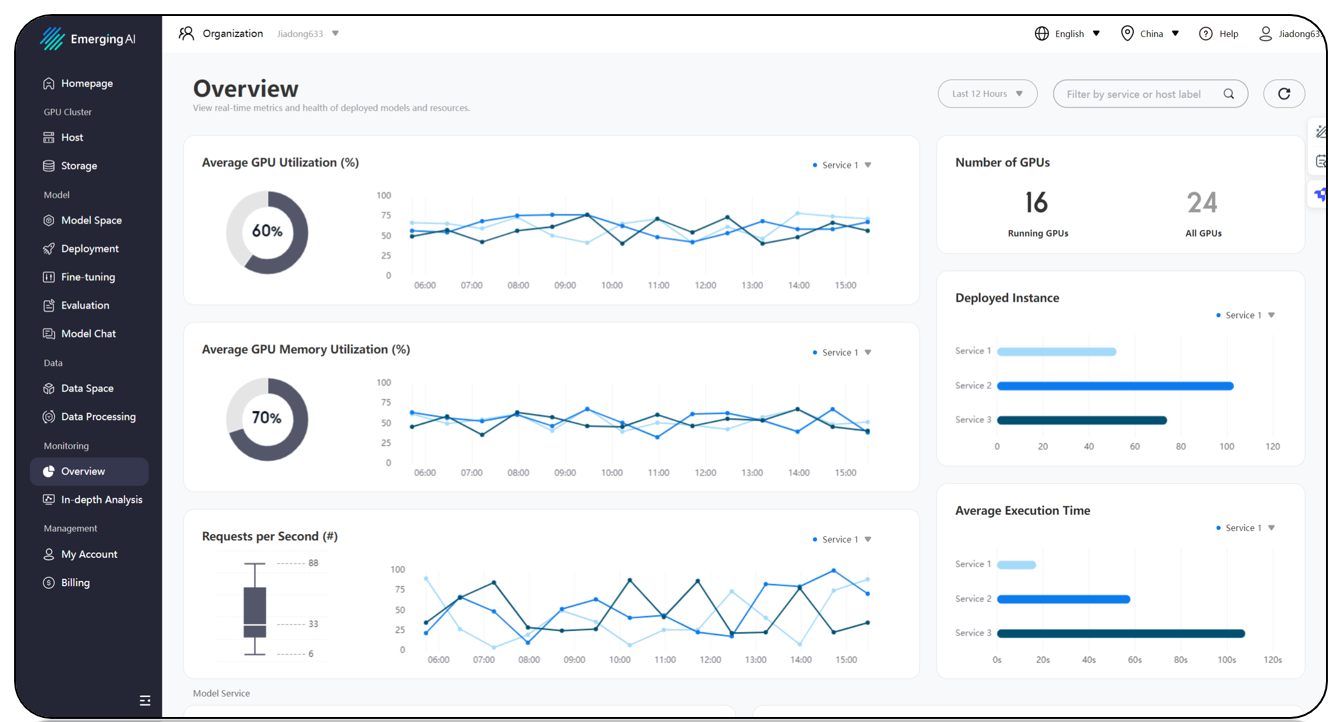
Task: Go to Model Space in sidebar
Action: click(x=90, y=220)
